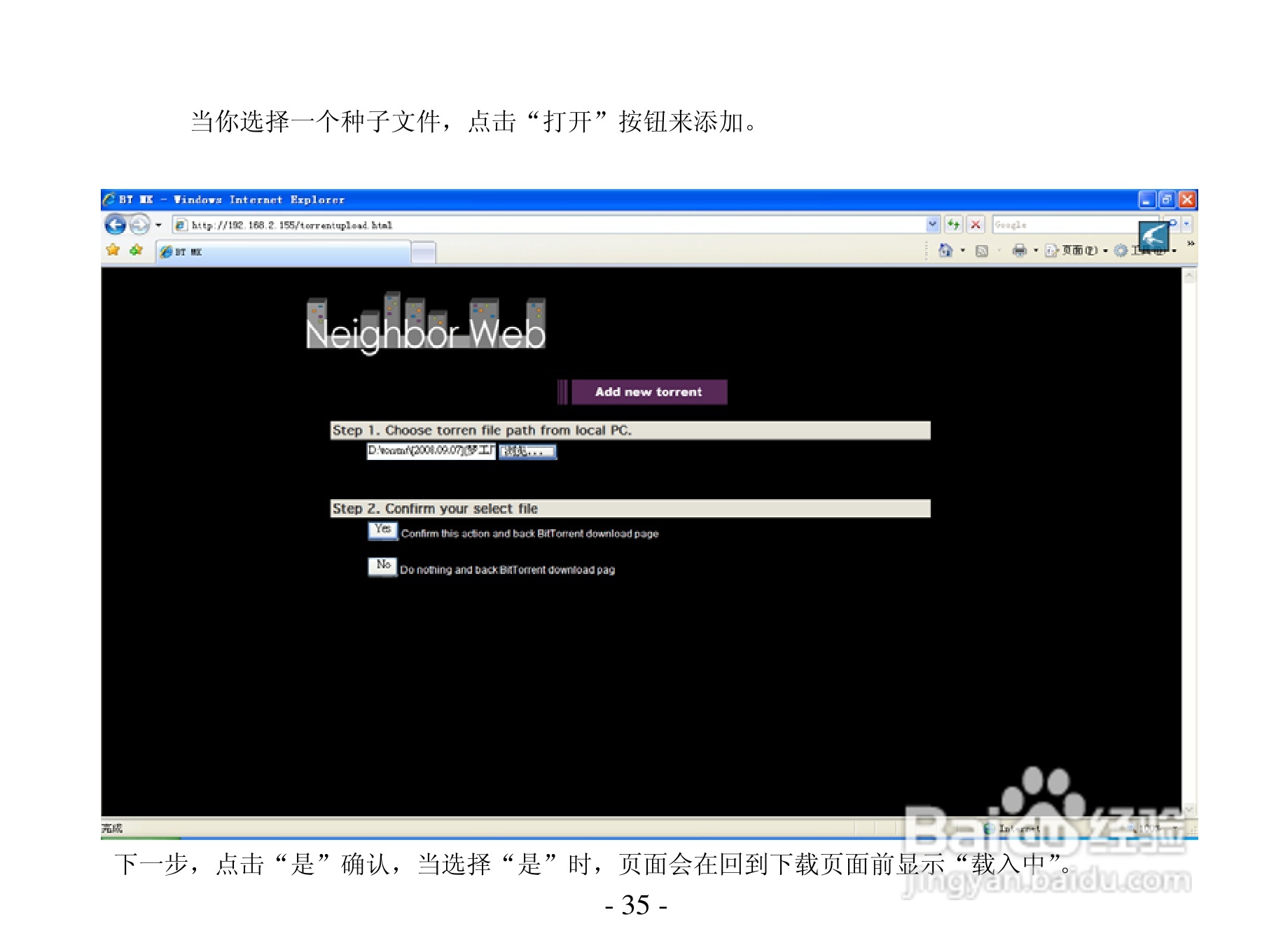The height and width of the screenshot is (952, 1269).
Task: Confirm the torrent with the Yes button
Action: point(382,531)
